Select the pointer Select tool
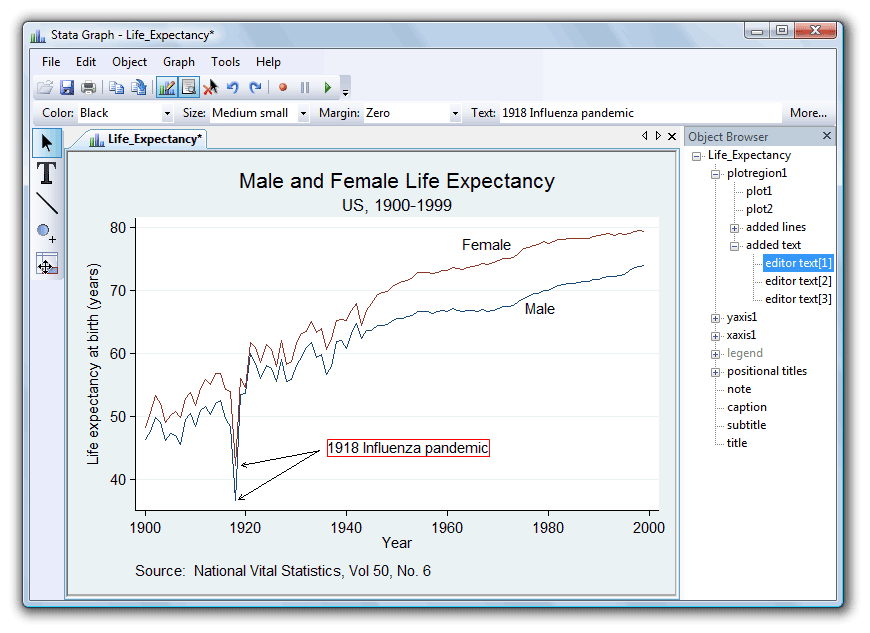Image resolution: width=870 pixels, height=633 pixels. 45,143
